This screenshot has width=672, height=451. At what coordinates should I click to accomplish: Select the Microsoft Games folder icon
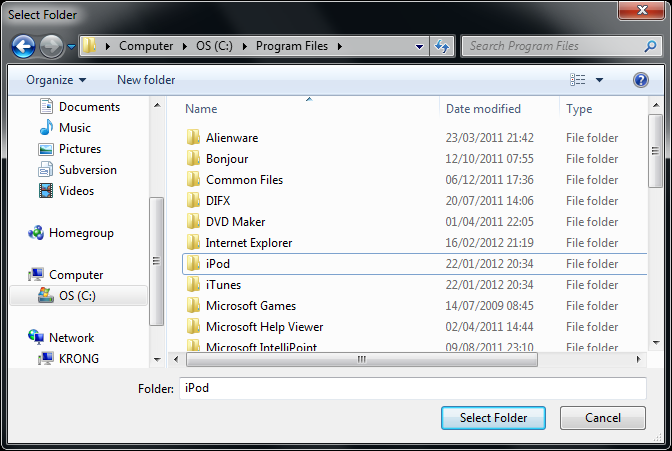click(193, 305)
